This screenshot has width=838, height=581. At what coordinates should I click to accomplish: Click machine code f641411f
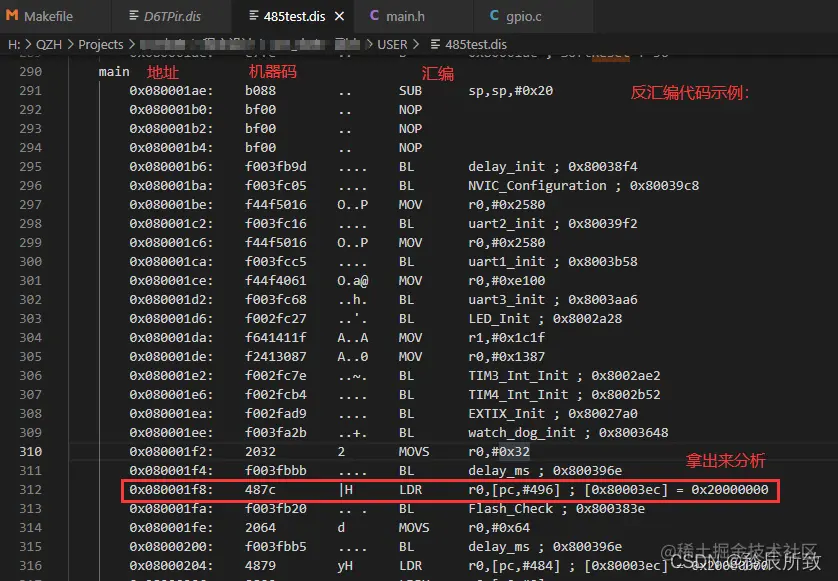coord(276,338)
